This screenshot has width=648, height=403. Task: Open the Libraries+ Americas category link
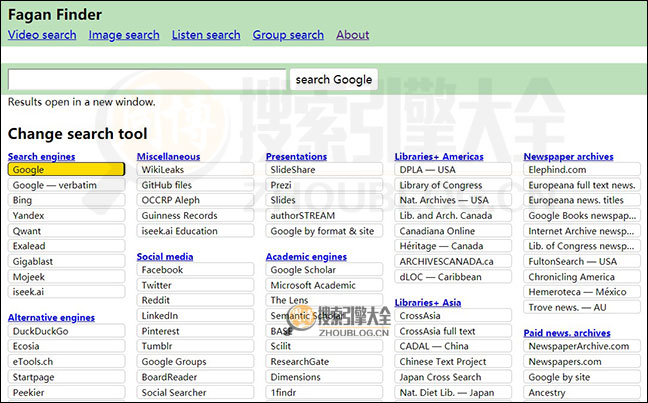point(439,157)
